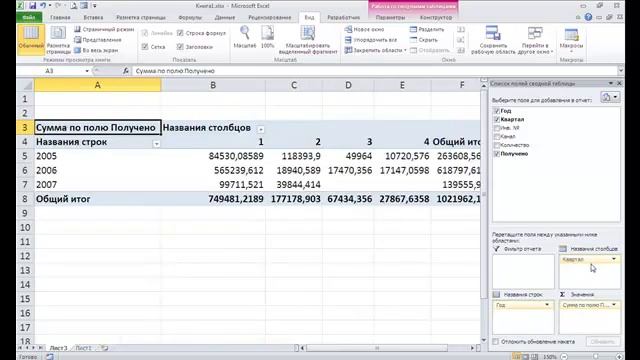640x360 pixels.
Task: Switch to Во весь экран full screen
Action: tap(96, 50)
